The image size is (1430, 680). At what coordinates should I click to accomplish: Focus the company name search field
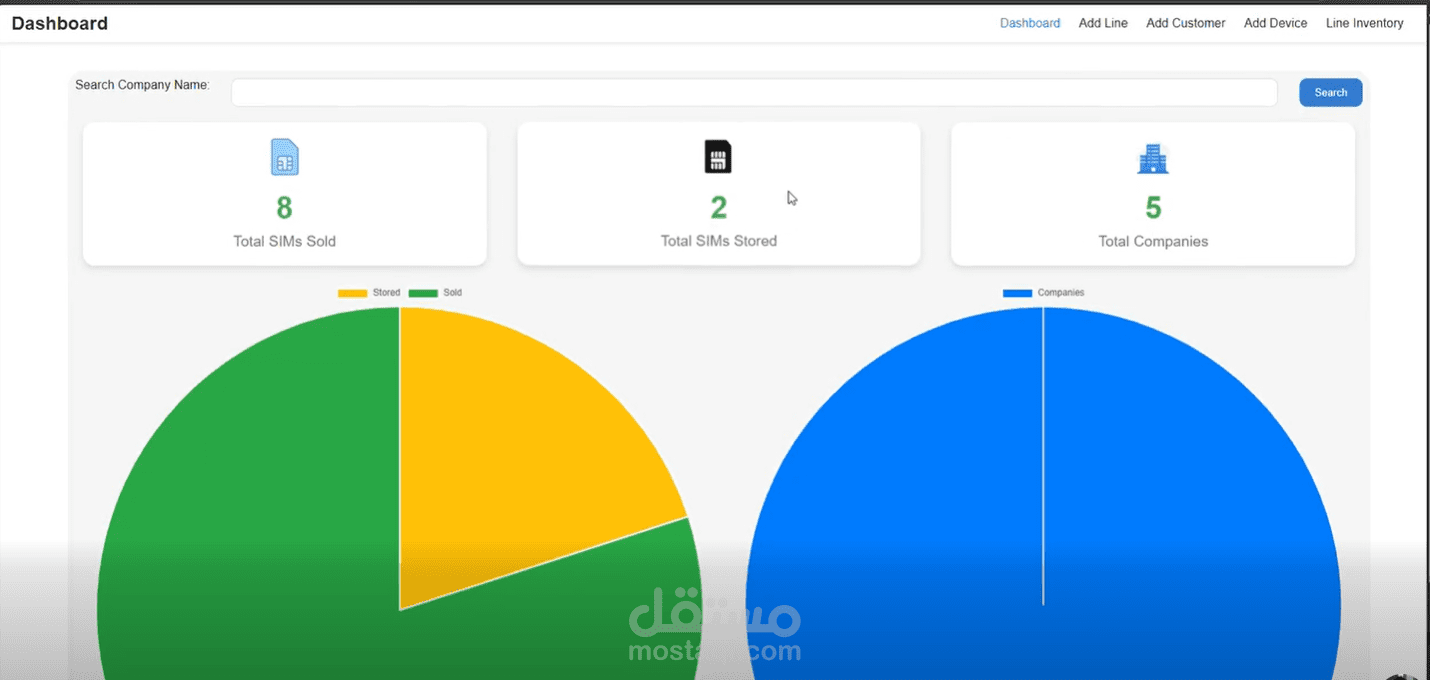[754, 92]
